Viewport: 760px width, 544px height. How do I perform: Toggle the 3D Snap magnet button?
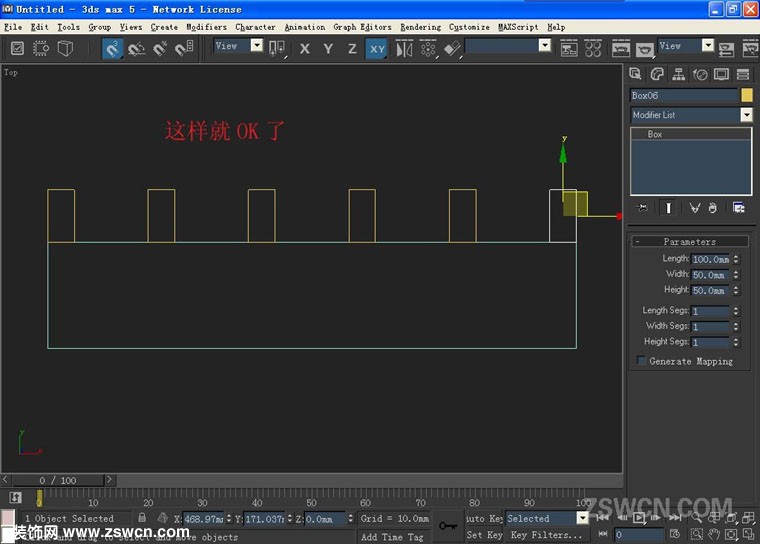(x=112, y=48)
